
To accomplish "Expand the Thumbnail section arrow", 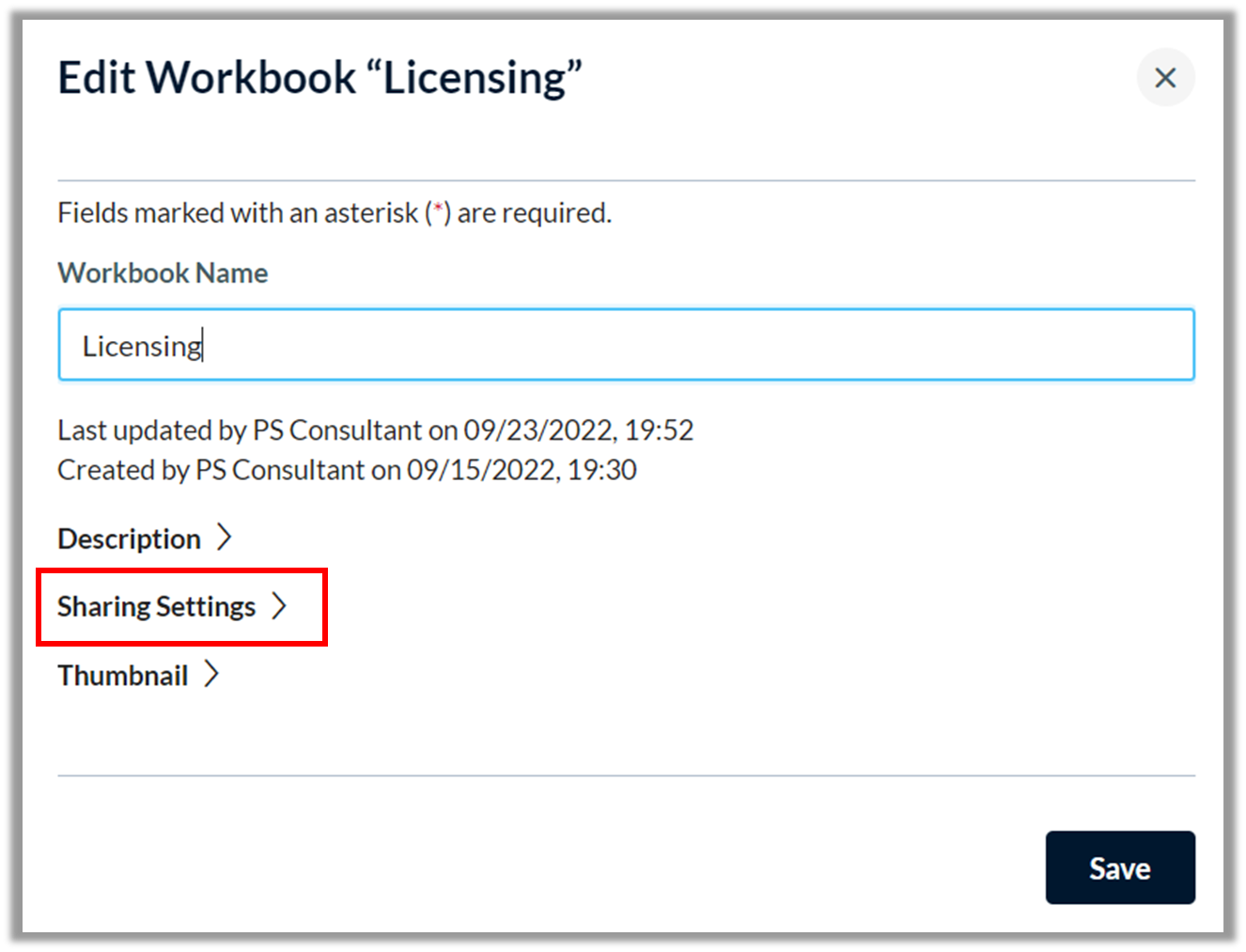I will [211, 674].
